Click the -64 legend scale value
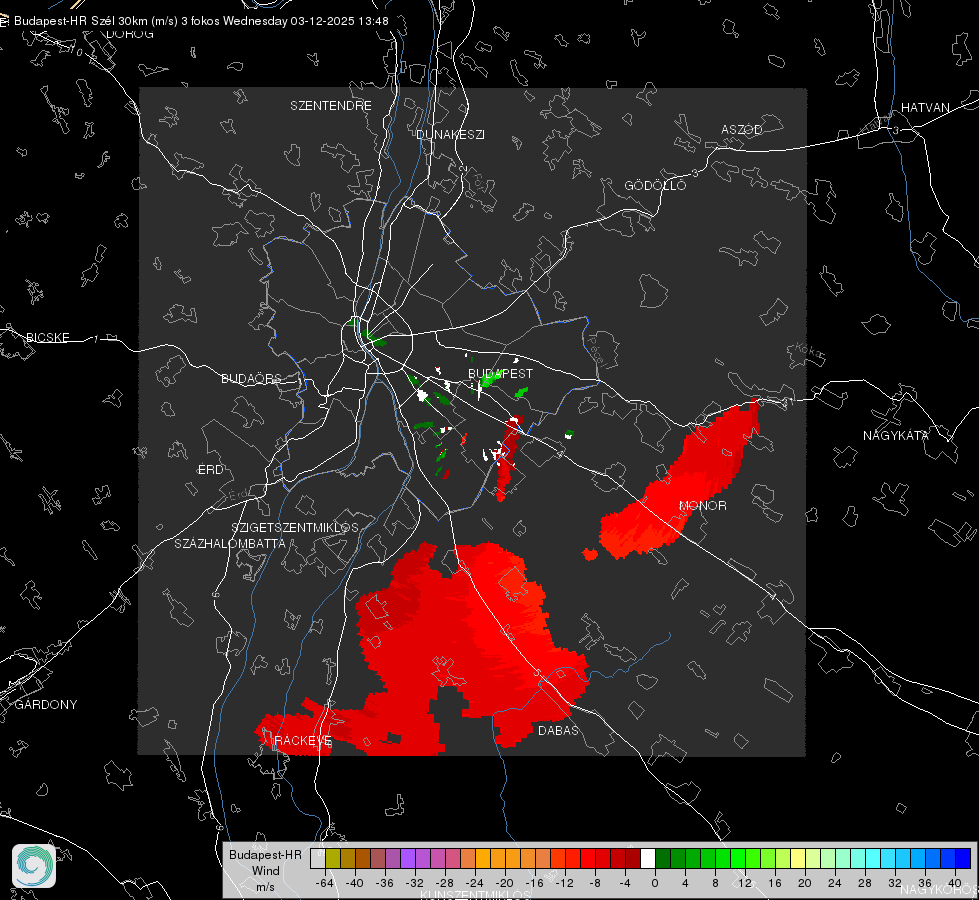 tap(325, 884)
